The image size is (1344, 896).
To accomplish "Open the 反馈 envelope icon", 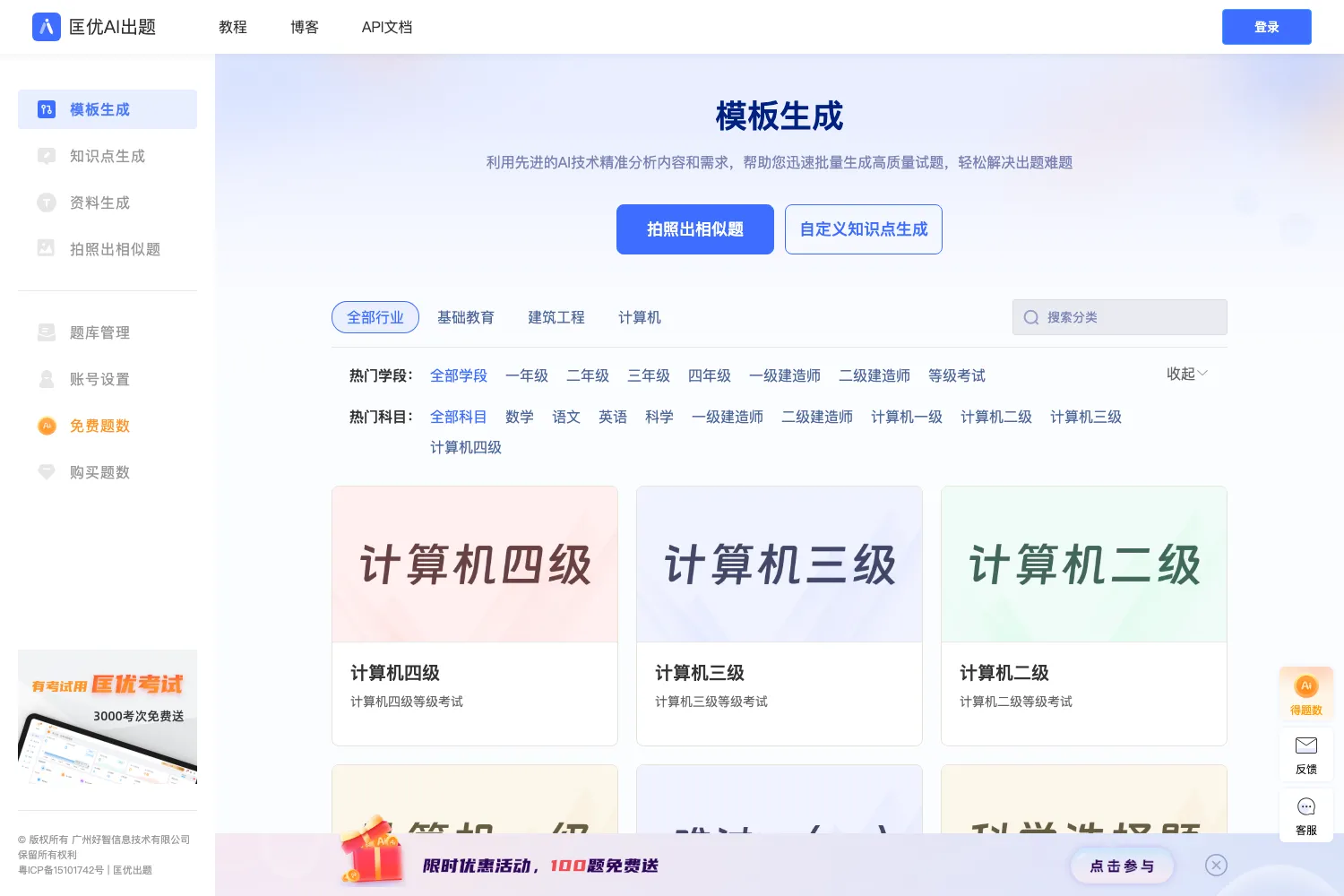I will (x=1306, y=745).
